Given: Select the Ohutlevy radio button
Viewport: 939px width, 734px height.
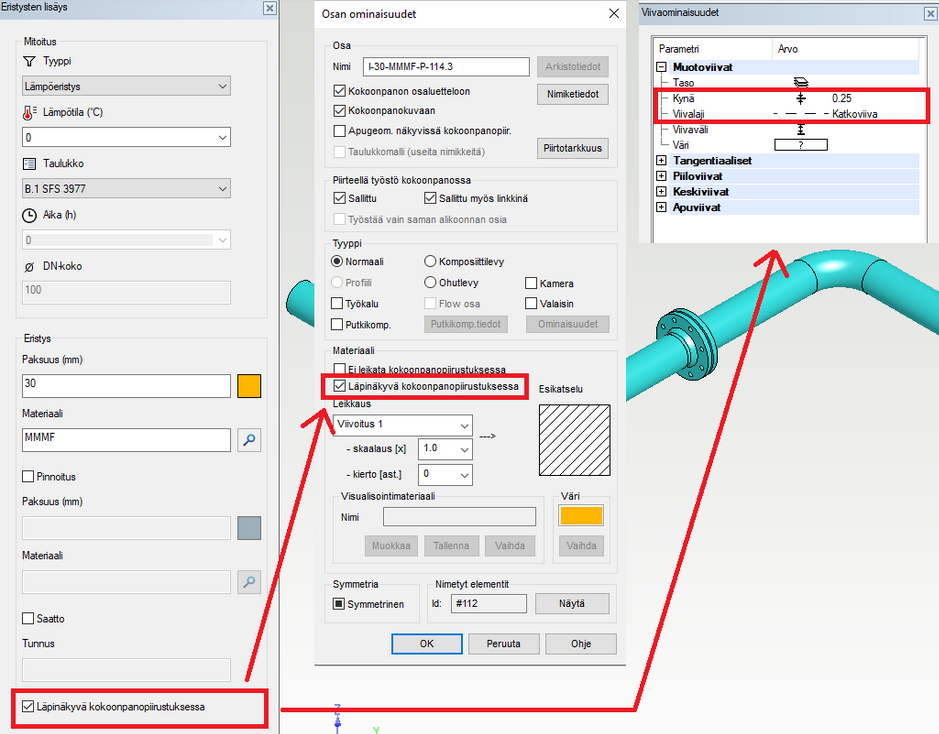Looking at the screenshot, I should 430,283.
